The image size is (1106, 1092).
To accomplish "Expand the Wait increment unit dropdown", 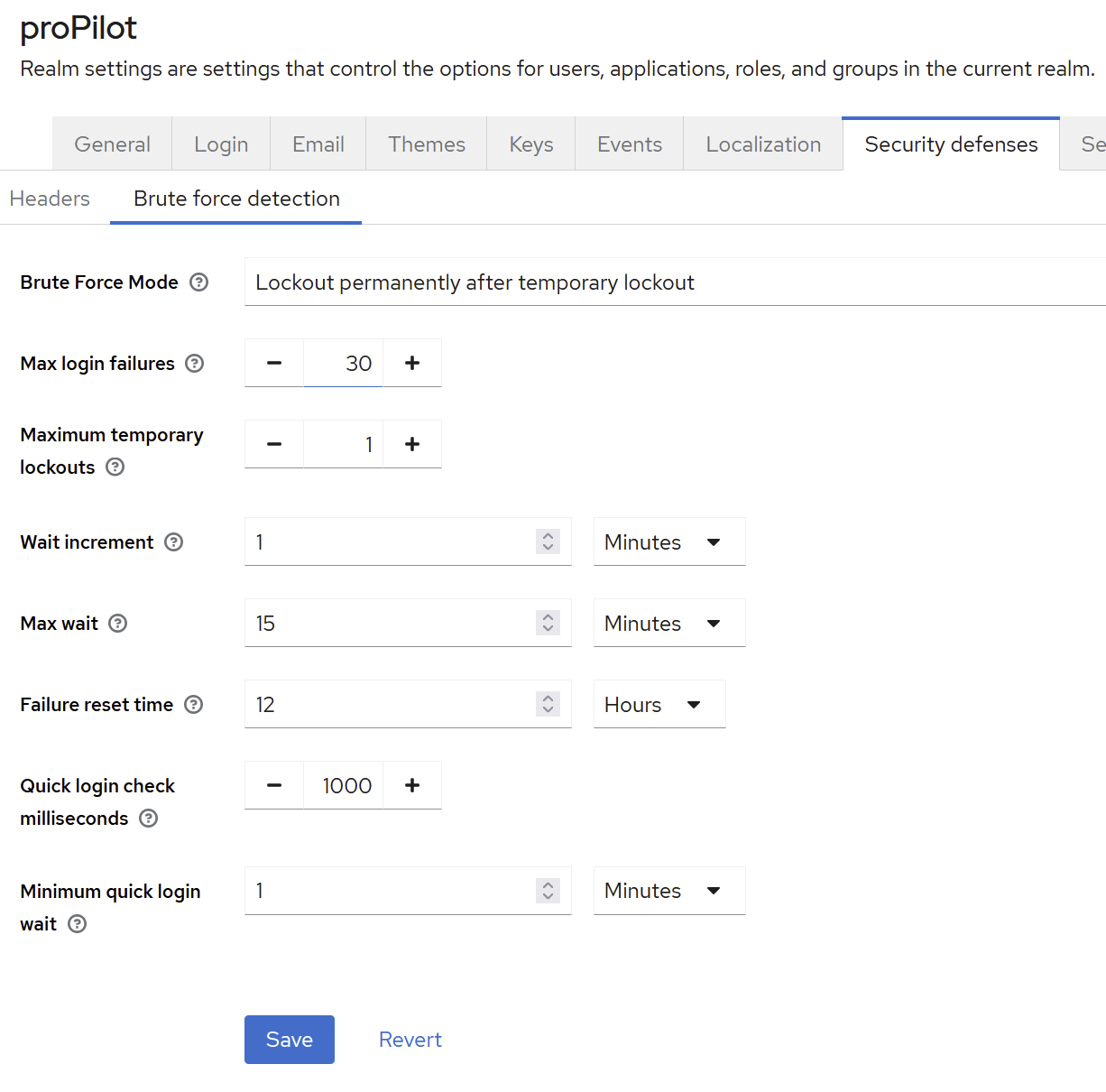I will click(669, 542).
